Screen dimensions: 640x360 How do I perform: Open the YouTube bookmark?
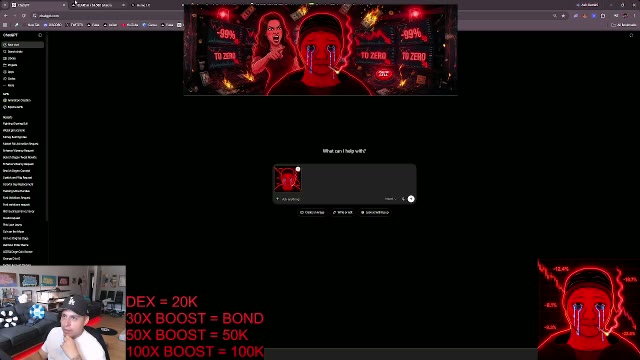130,25
